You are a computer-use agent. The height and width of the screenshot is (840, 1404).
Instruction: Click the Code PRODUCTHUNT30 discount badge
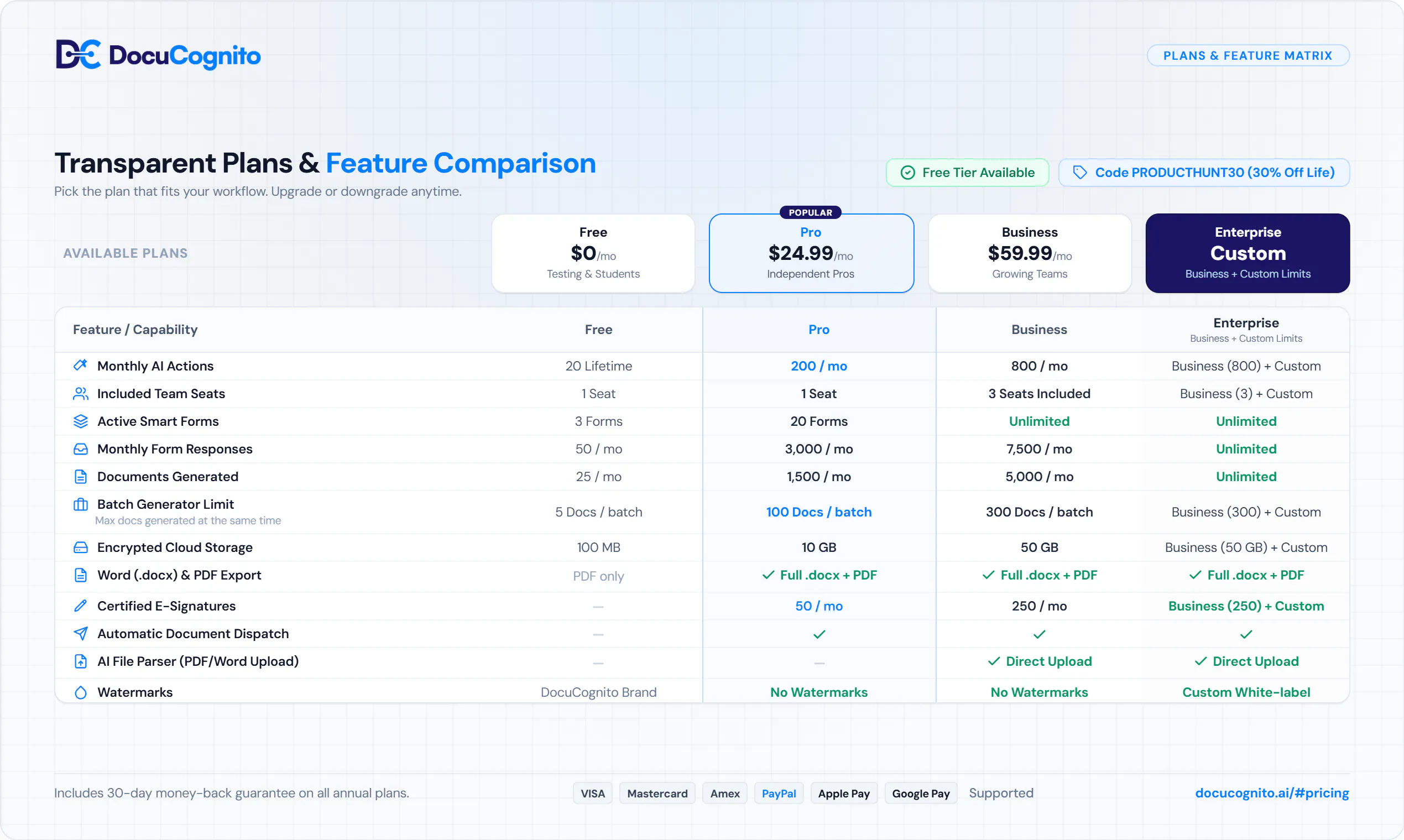pyautogui.click(x=1204, y=173)
